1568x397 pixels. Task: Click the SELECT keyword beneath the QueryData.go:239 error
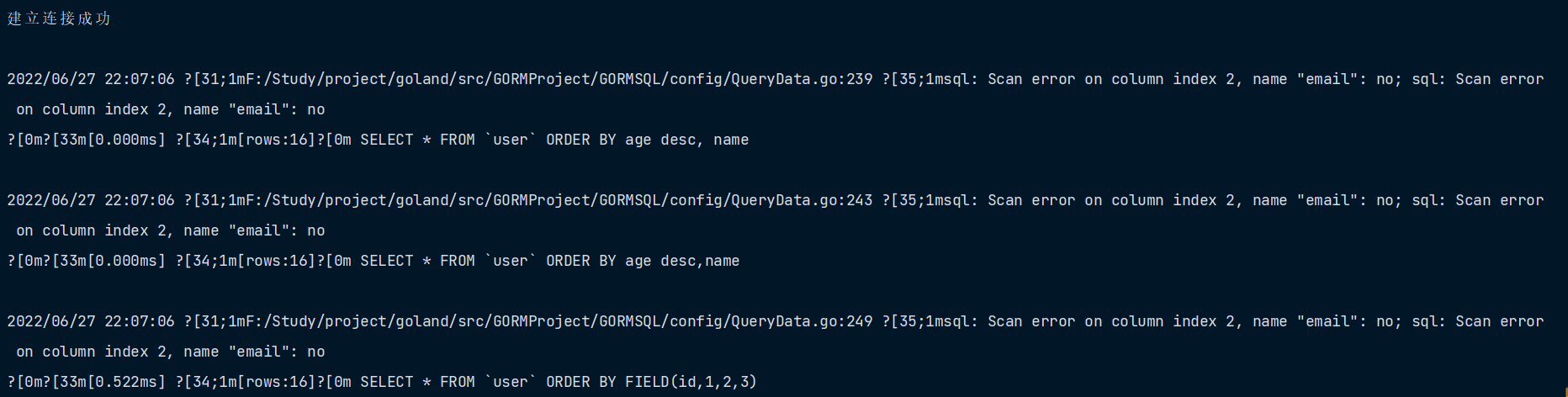(387, 140)
